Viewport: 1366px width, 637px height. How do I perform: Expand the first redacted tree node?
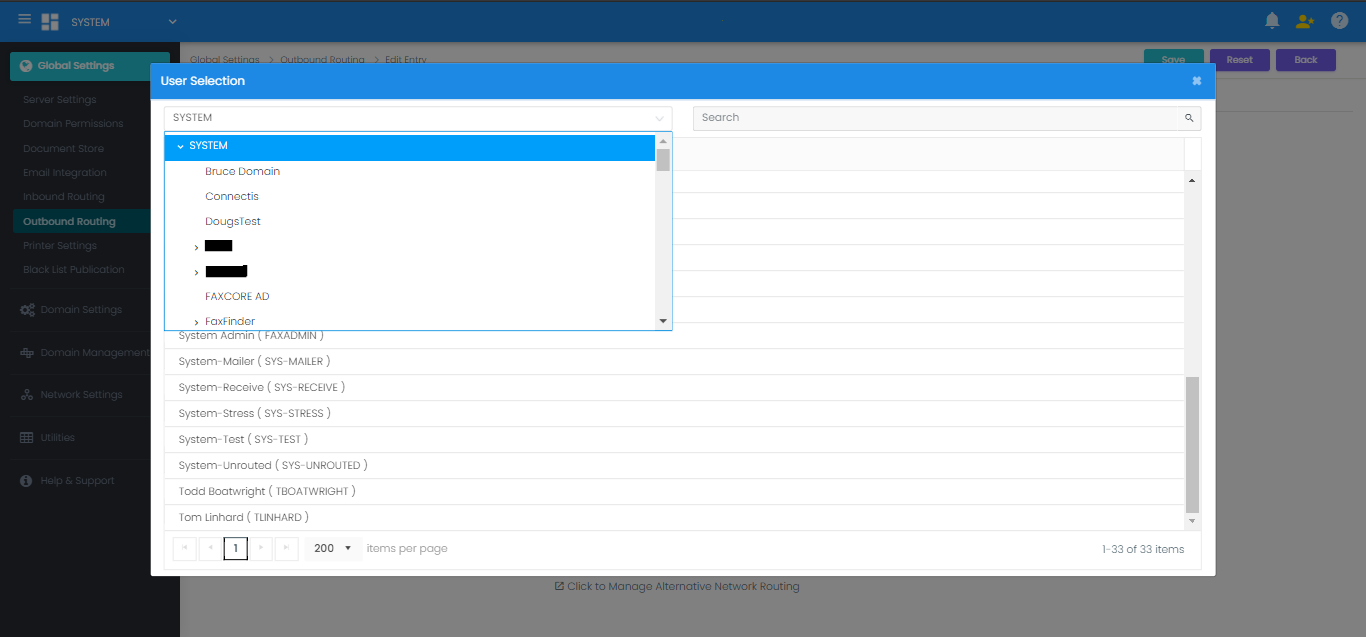(196, 247)
